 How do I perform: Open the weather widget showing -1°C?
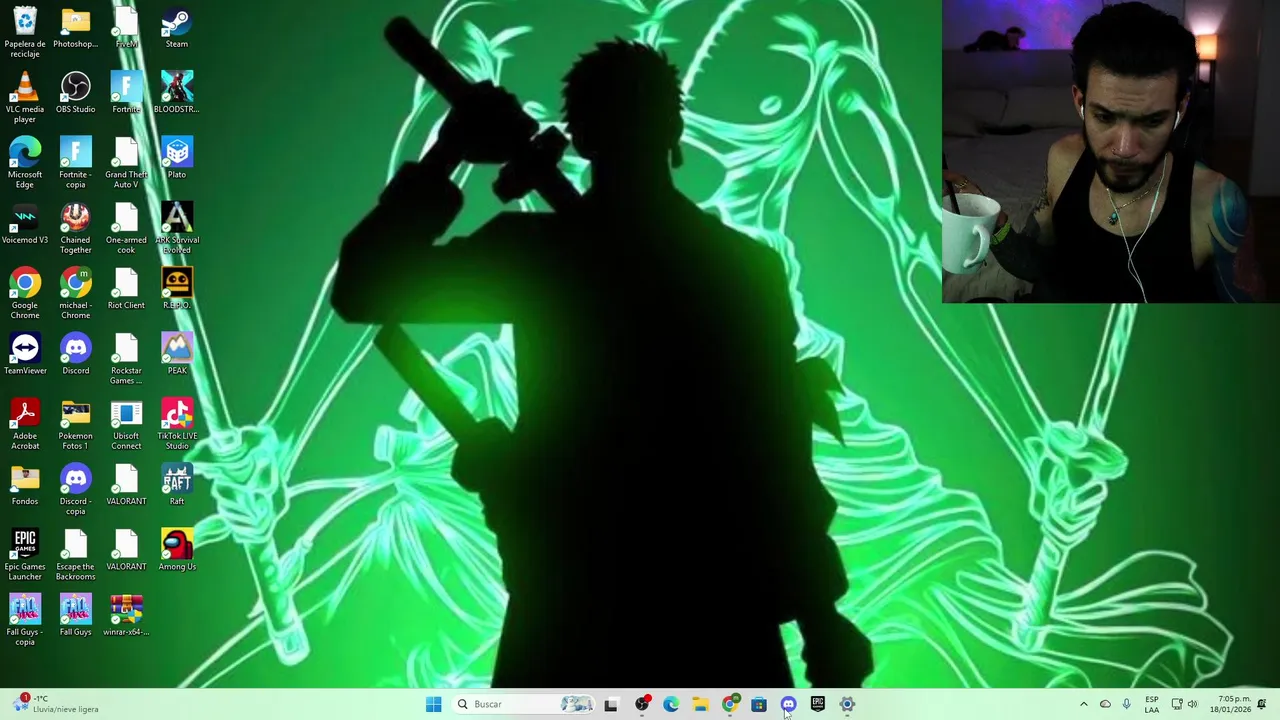coord(55,704)
